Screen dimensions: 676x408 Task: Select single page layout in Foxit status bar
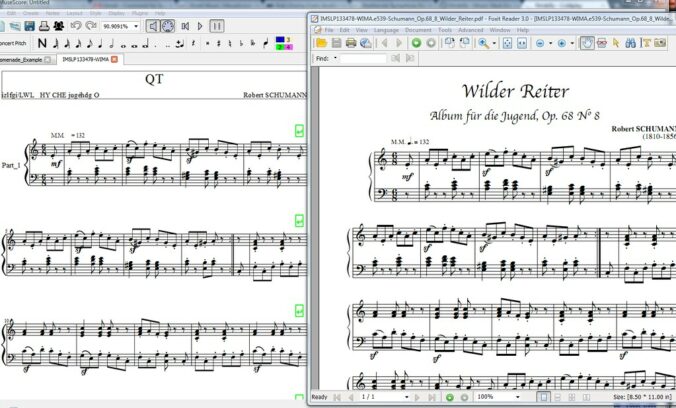point(544,397)
